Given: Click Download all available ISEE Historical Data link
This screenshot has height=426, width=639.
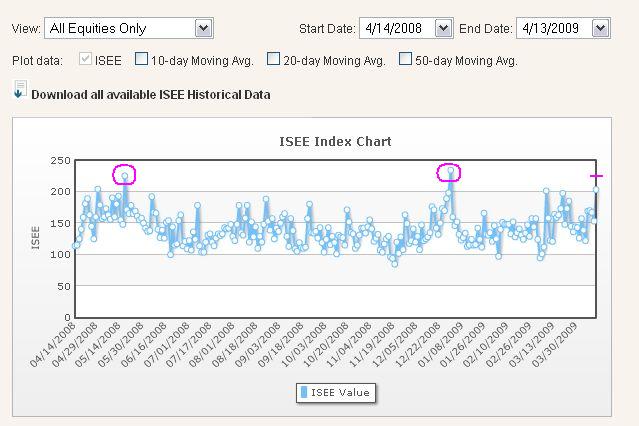Looking at the screenshot, I should [x=150, y=95].
